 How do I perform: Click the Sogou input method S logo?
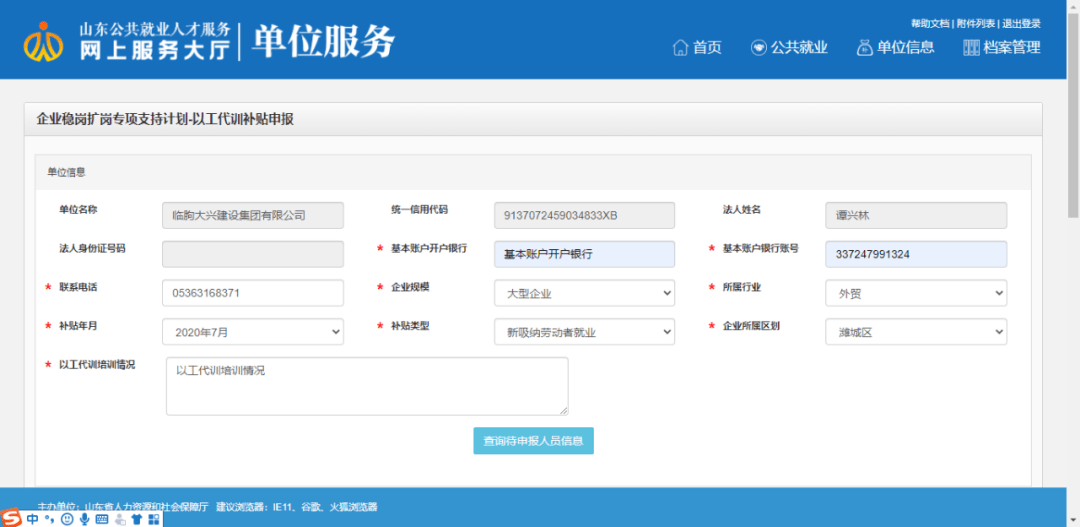12,518
